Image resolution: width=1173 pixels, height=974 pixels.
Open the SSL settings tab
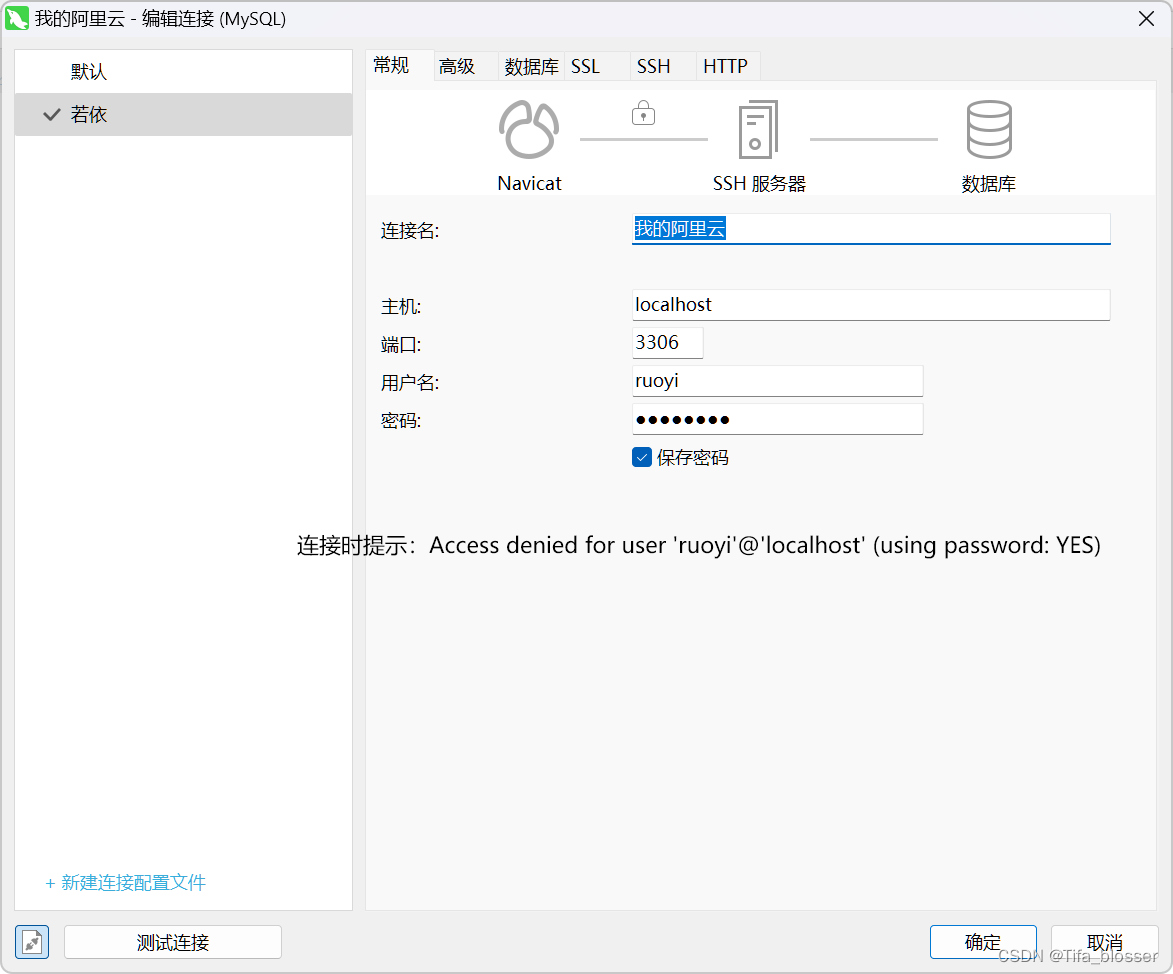585,65
